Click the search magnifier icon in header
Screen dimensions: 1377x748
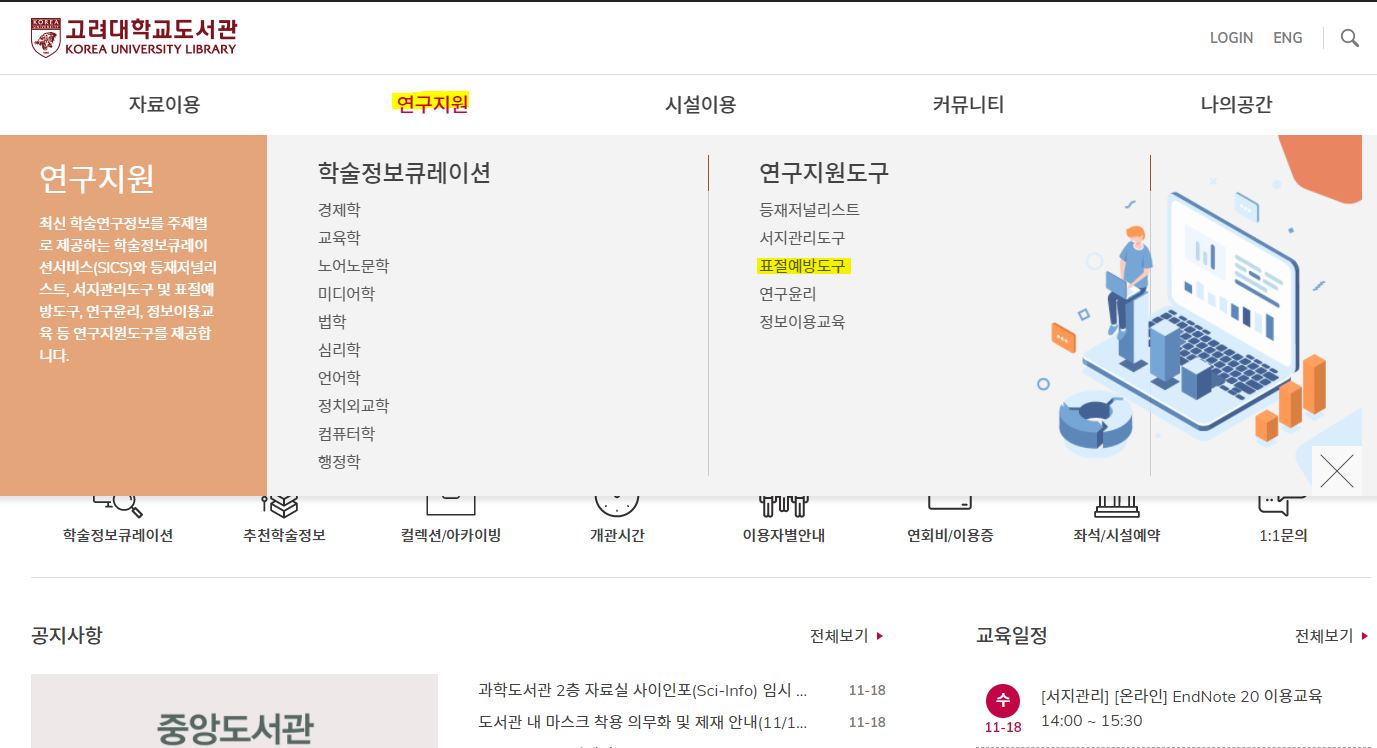(1349, 38)
